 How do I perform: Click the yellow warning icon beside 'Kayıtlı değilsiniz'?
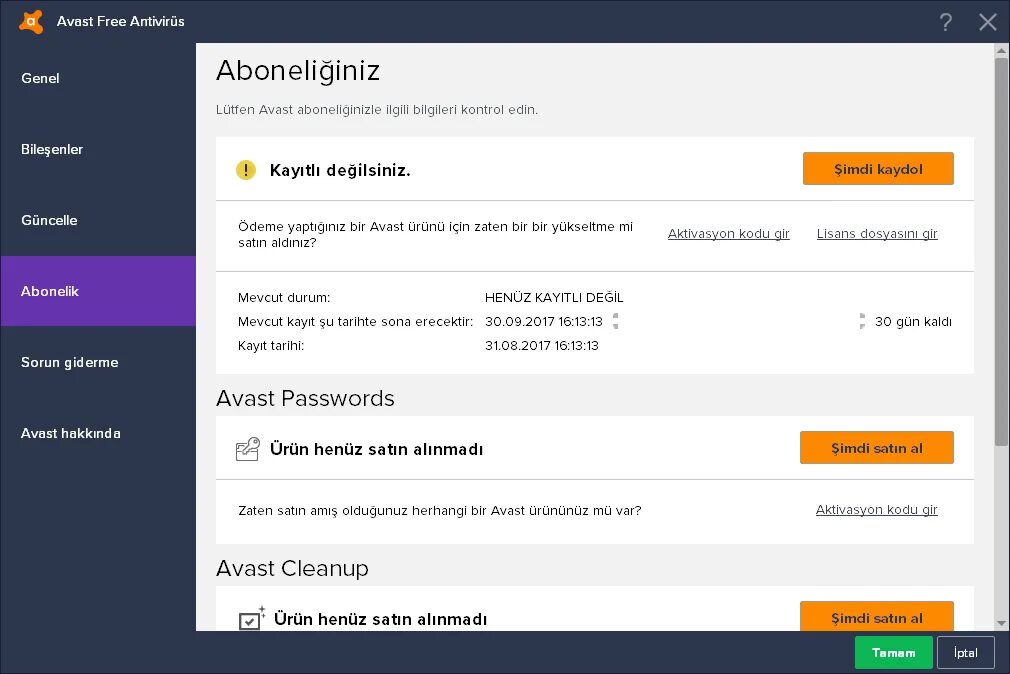pos(246,170)
